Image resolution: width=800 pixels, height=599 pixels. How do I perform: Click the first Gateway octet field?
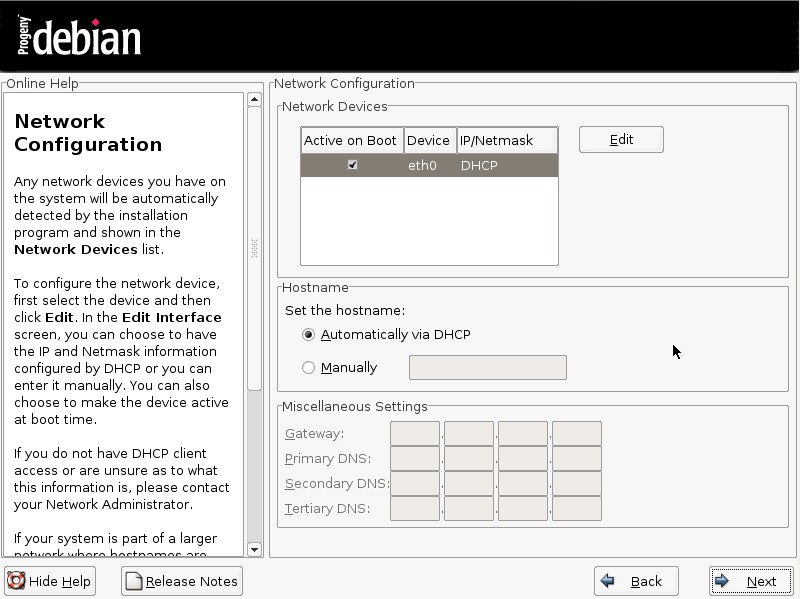(414, 434)
